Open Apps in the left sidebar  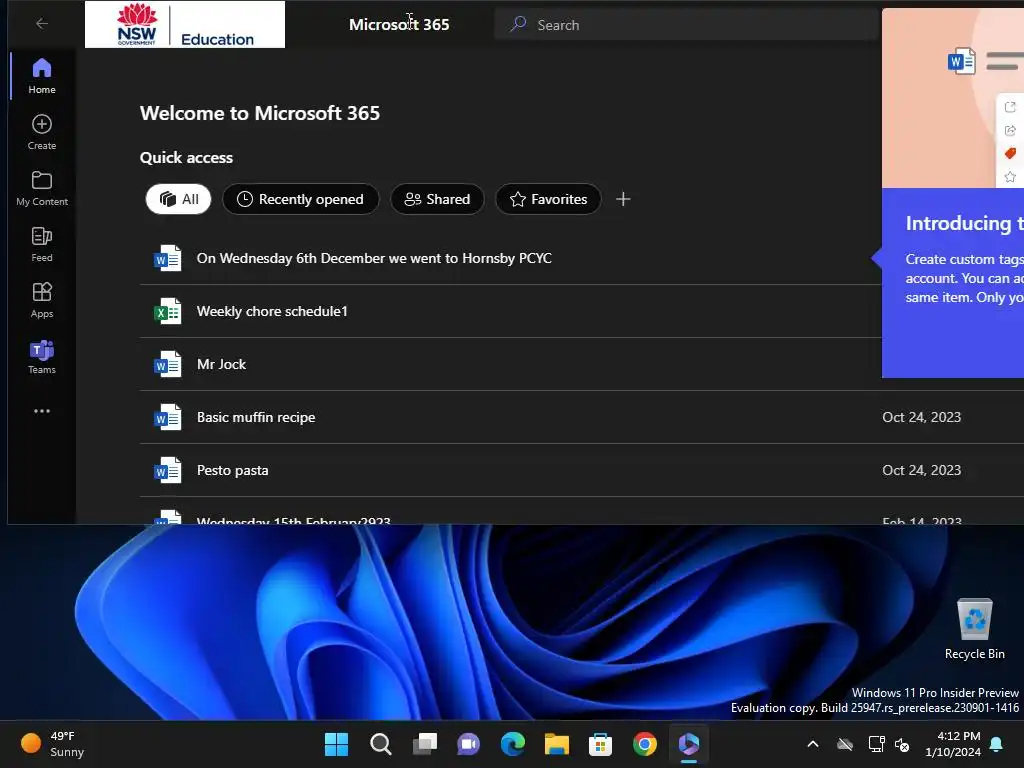pyautogui.click(x=42, y=300)
